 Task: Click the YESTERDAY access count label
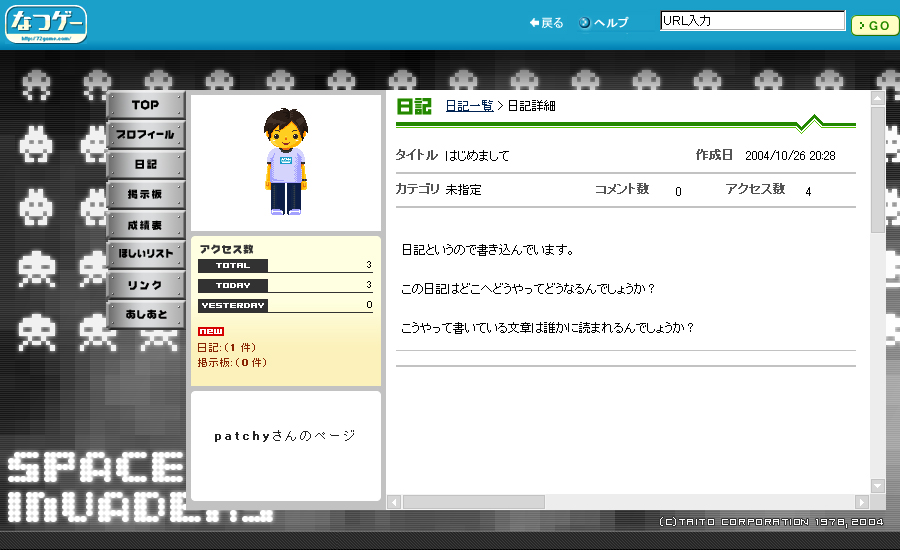point(232,306)
